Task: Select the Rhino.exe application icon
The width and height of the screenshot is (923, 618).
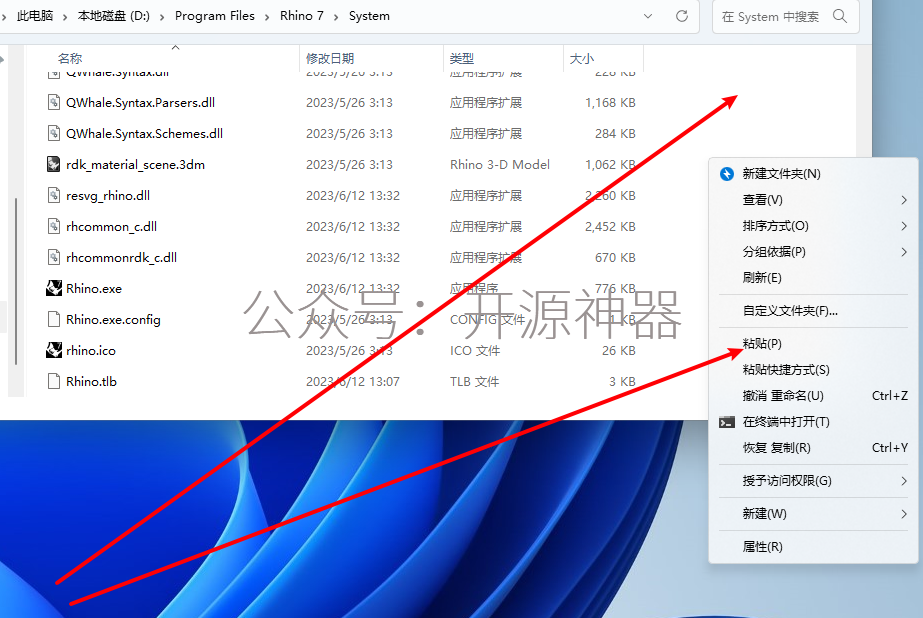Action: [x=54, y=288]
